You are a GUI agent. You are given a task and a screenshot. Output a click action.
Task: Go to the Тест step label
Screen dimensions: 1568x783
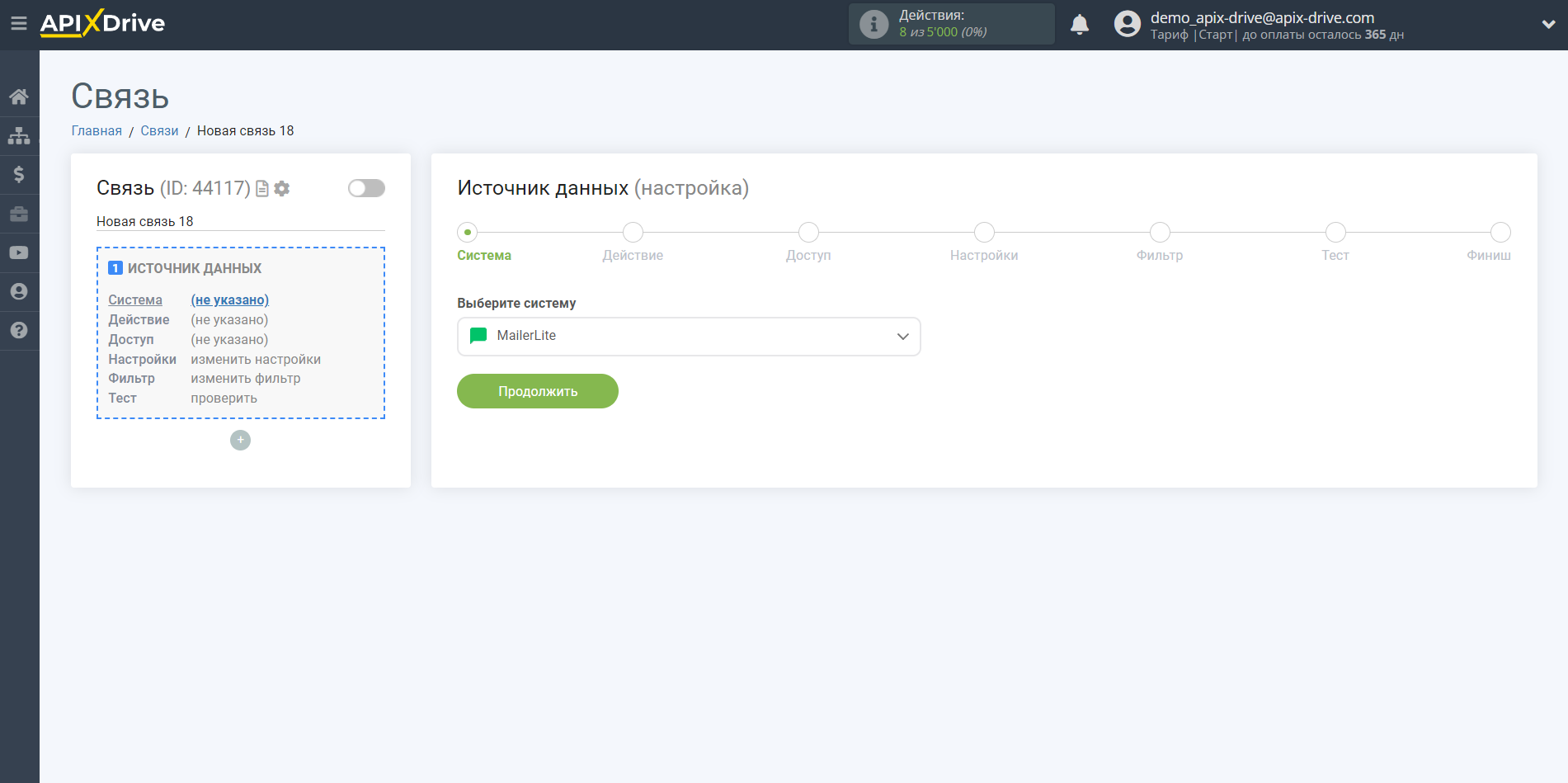1335,256
